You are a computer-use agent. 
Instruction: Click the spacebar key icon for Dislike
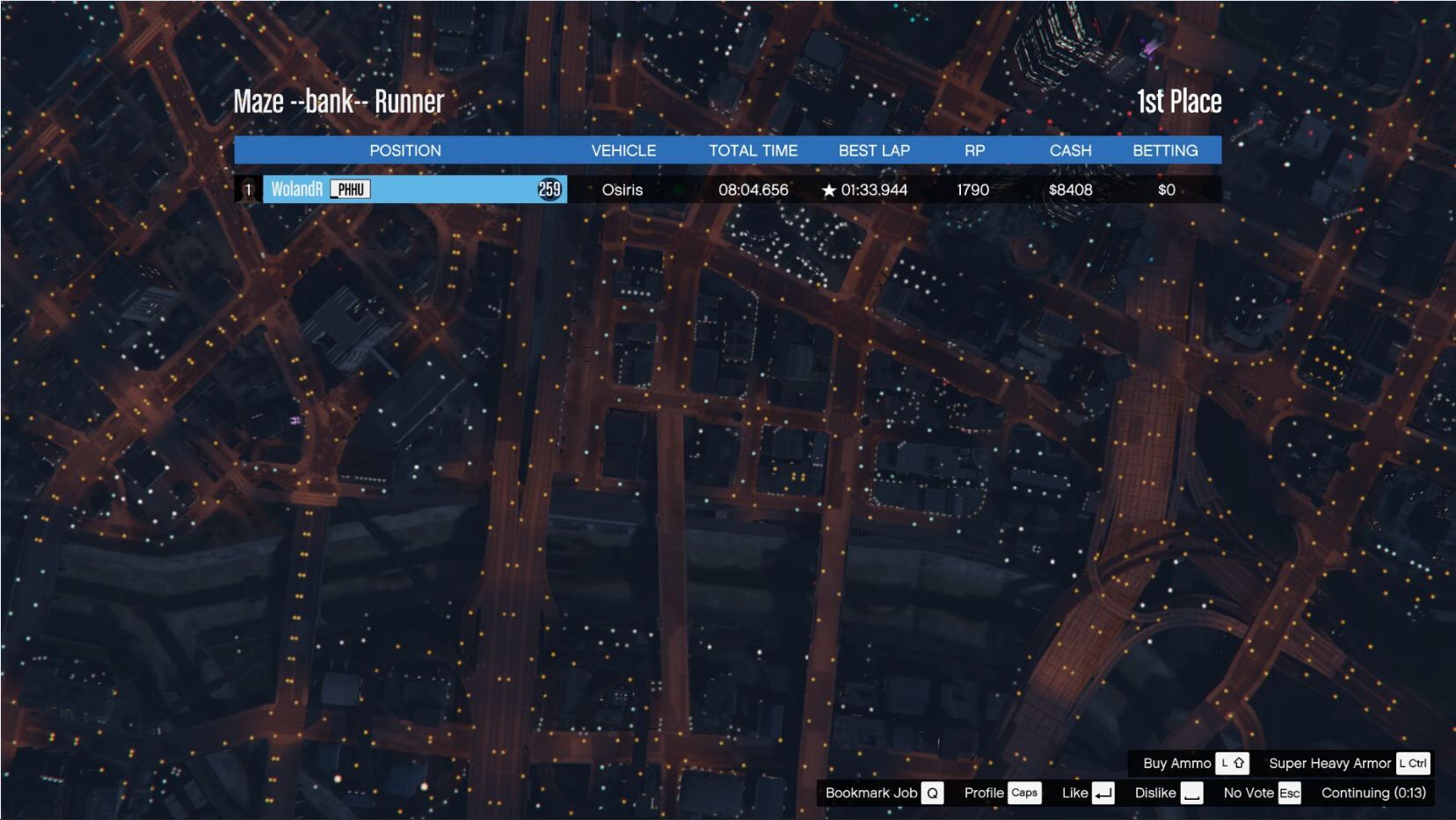point(1191,793)
